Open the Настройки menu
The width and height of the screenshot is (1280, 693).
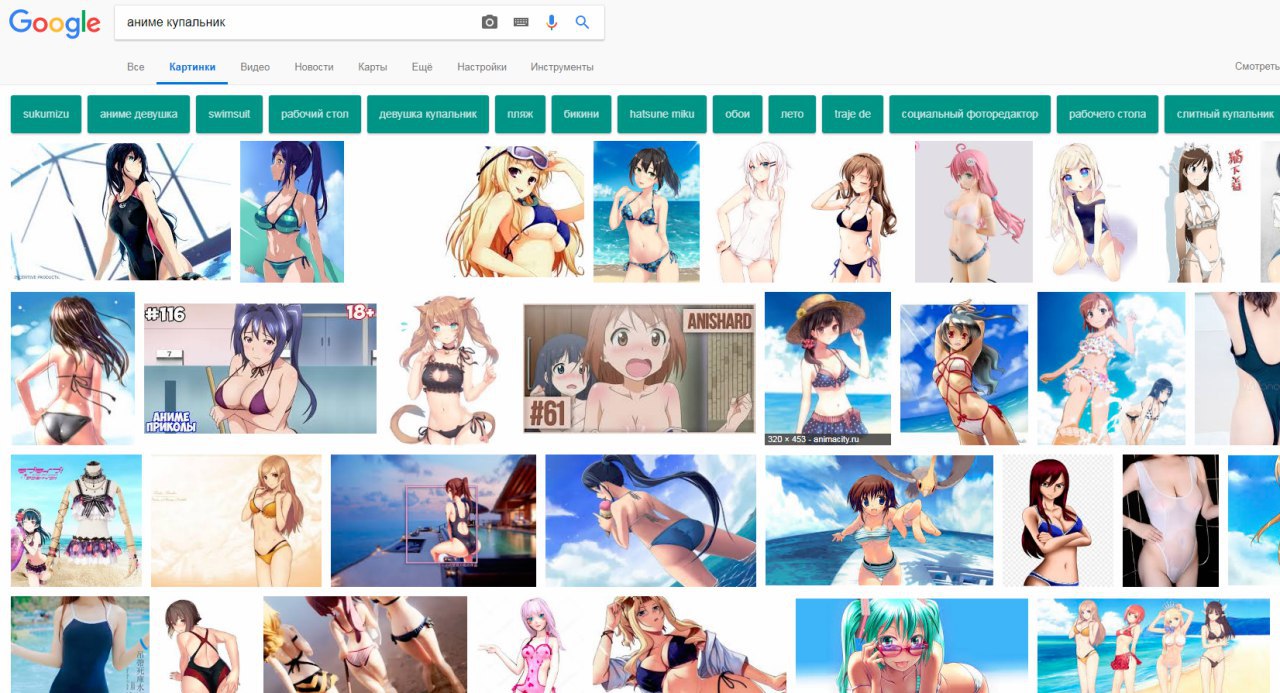click(x=482, y=67)
